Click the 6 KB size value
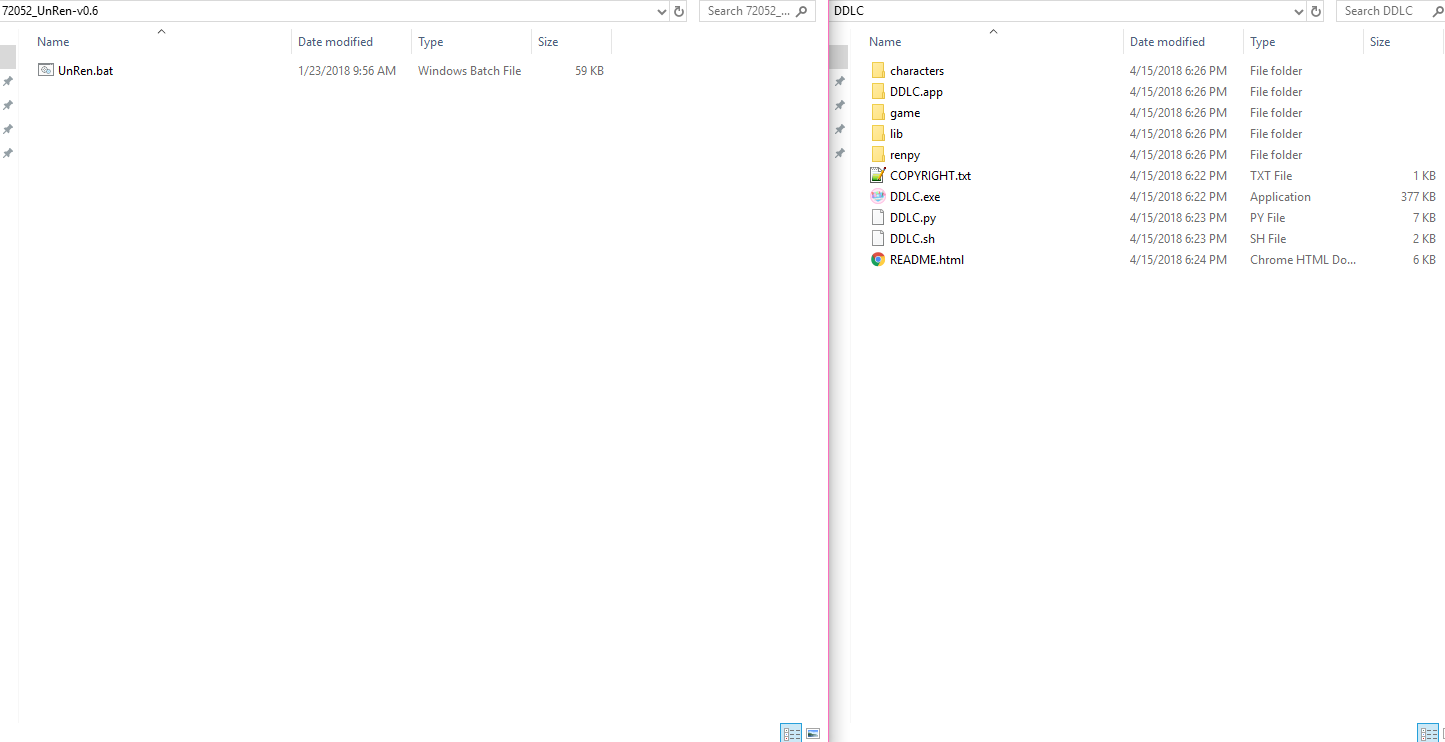 (1424, 260)
